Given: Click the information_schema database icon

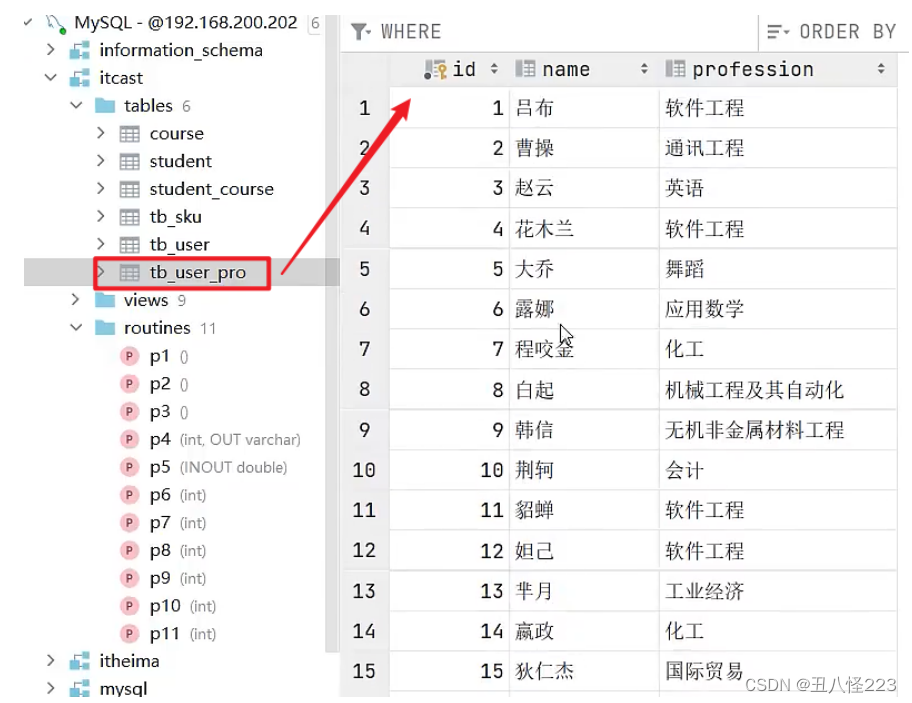Looking at the screenshot, I should point(80,51).
